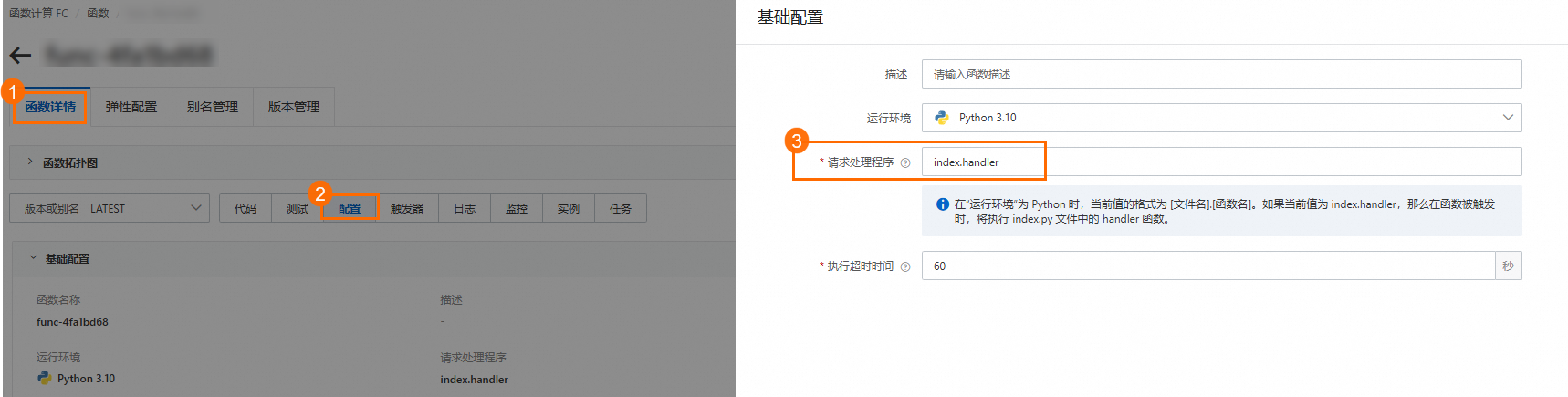Screen dimensions: 1568x397
Task: Click the Python logo in 运行环境 dropdown
Action: (942, 118)
